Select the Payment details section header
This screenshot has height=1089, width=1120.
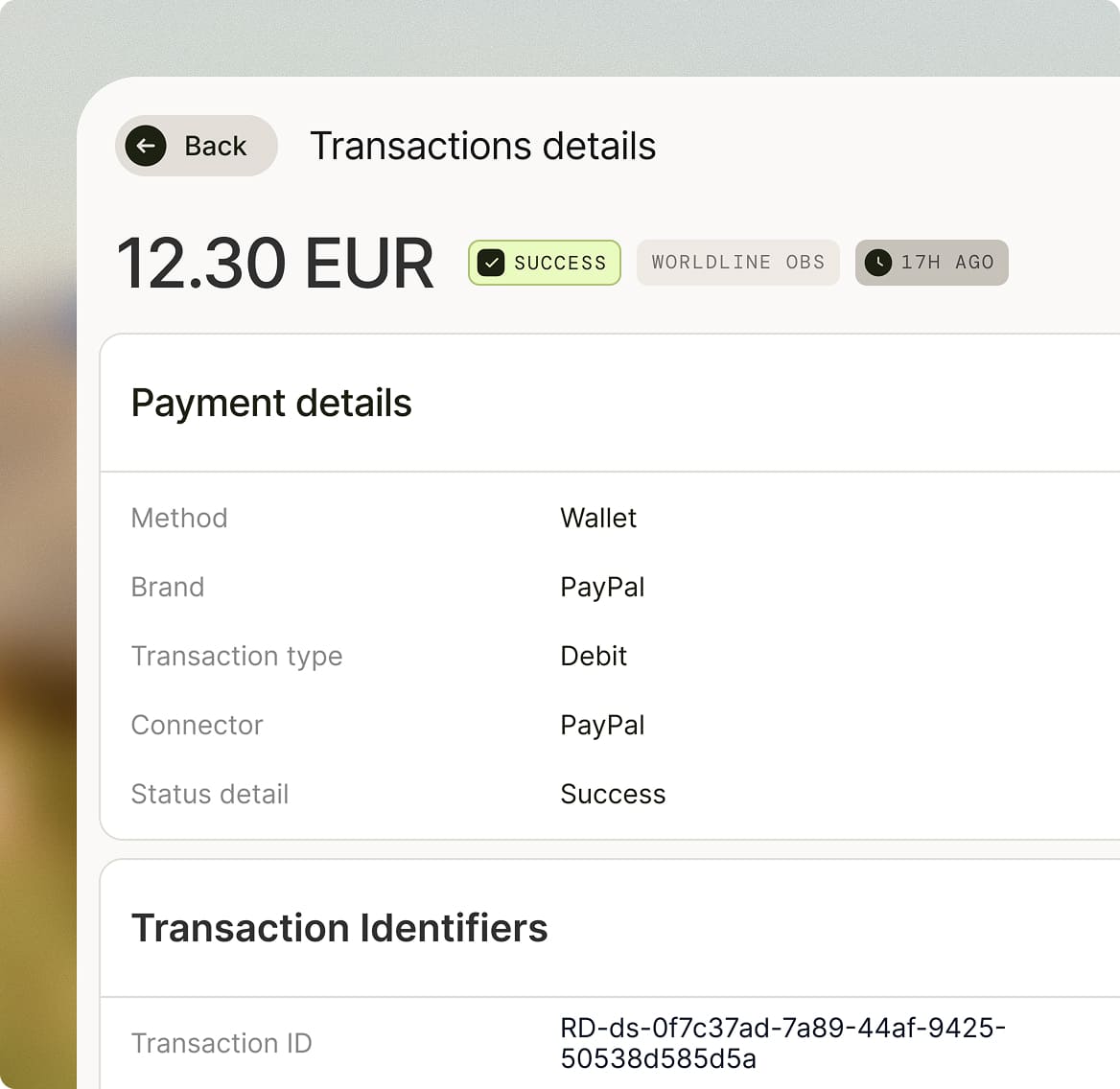[x=271, y=403]
